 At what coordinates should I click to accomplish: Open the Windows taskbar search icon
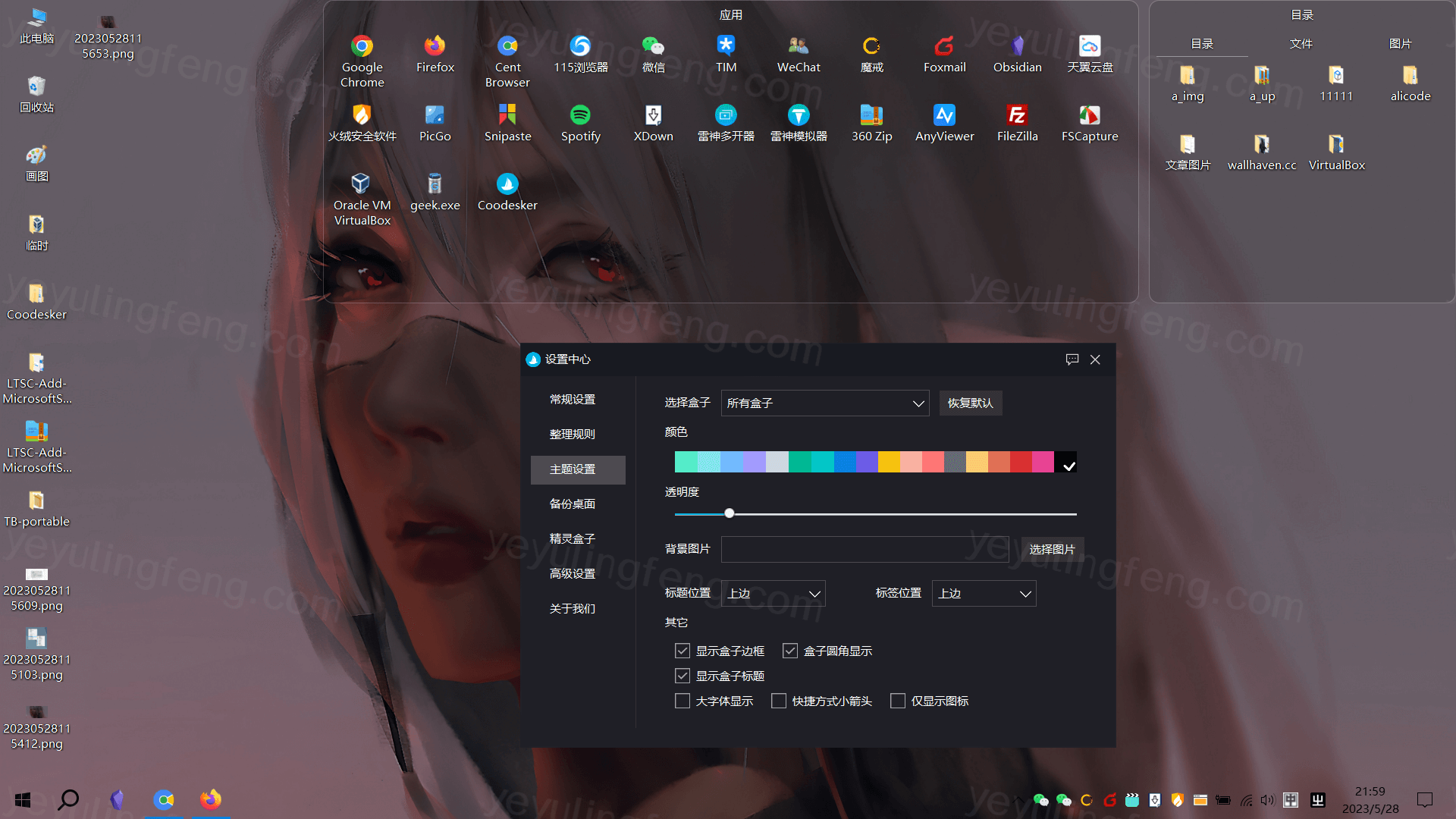68,799
